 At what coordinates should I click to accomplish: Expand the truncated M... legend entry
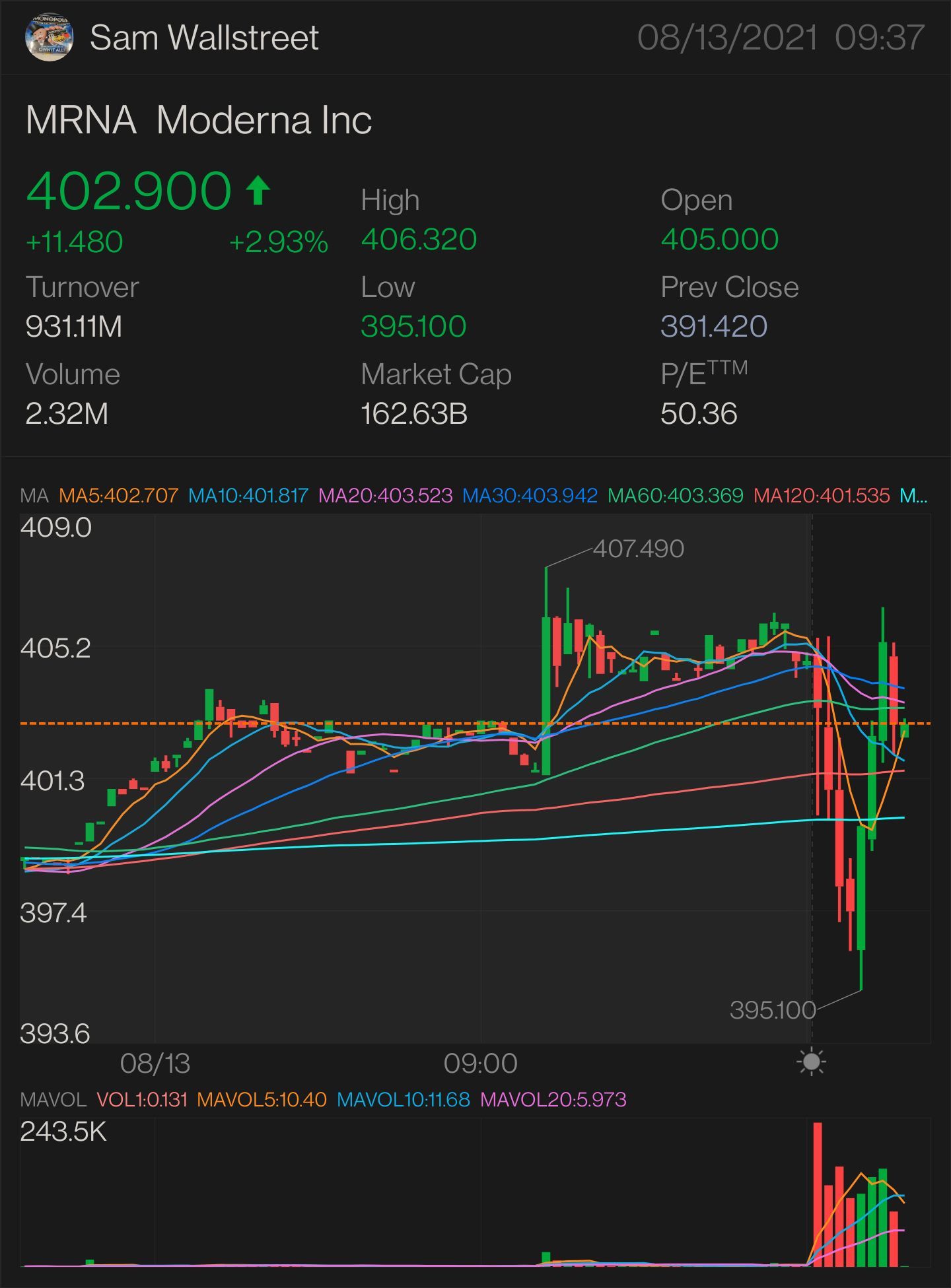coord(914,495)
